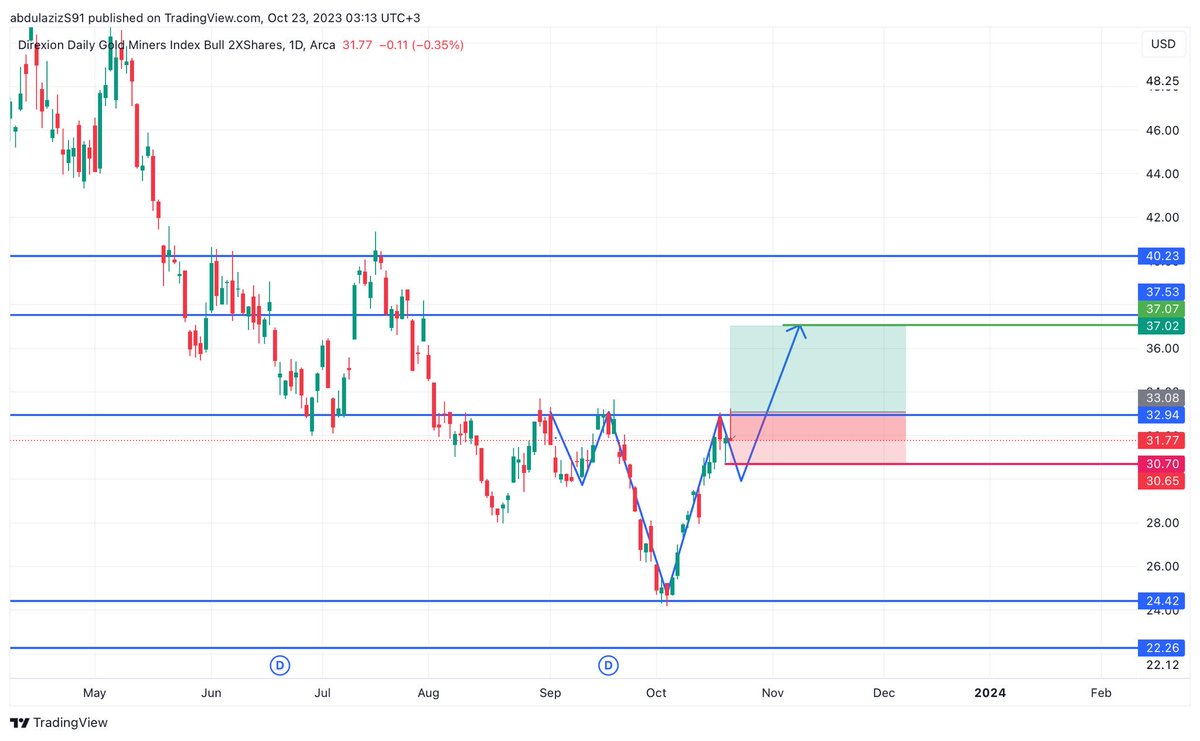Select the red stop line at 30.70

[x=933, y=464]
